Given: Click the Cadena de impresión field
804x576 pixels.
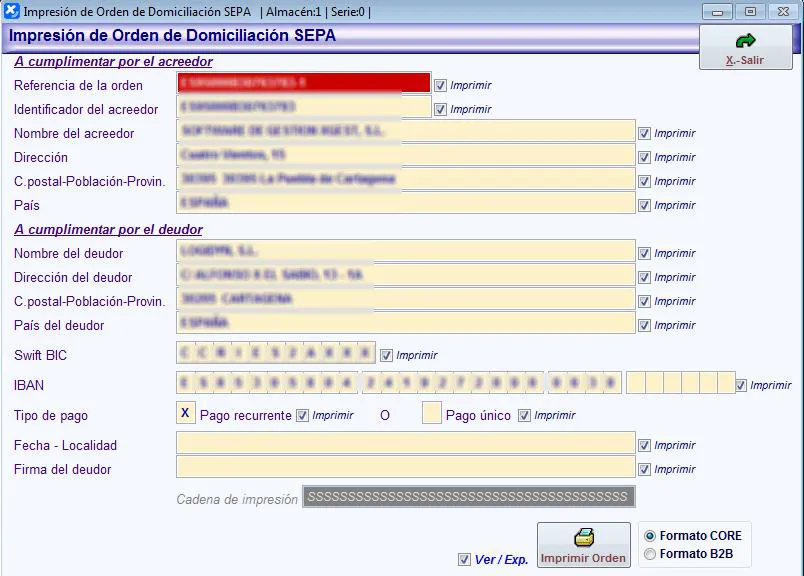Looking at the screenshot, I should pos(468,497).
